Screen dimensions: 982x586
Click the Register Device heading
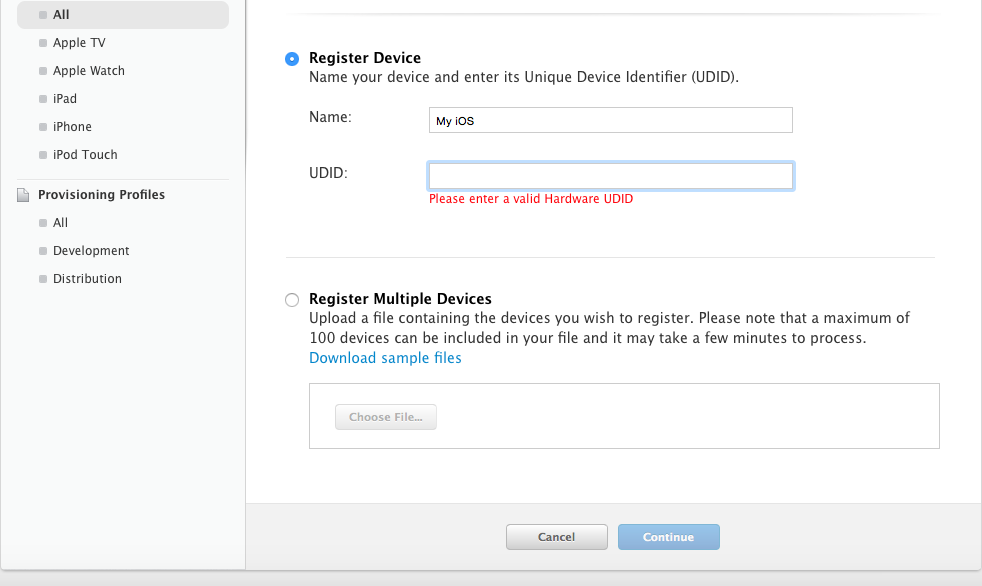pyautogui.click(x=365, y=58)
